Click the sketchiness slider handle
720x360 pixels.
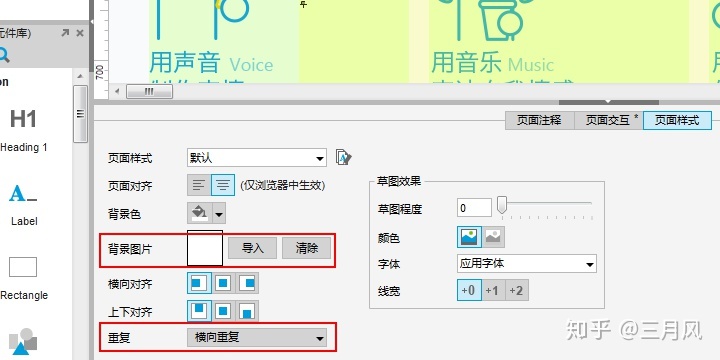pyautogui.click(x=502, y=205)
